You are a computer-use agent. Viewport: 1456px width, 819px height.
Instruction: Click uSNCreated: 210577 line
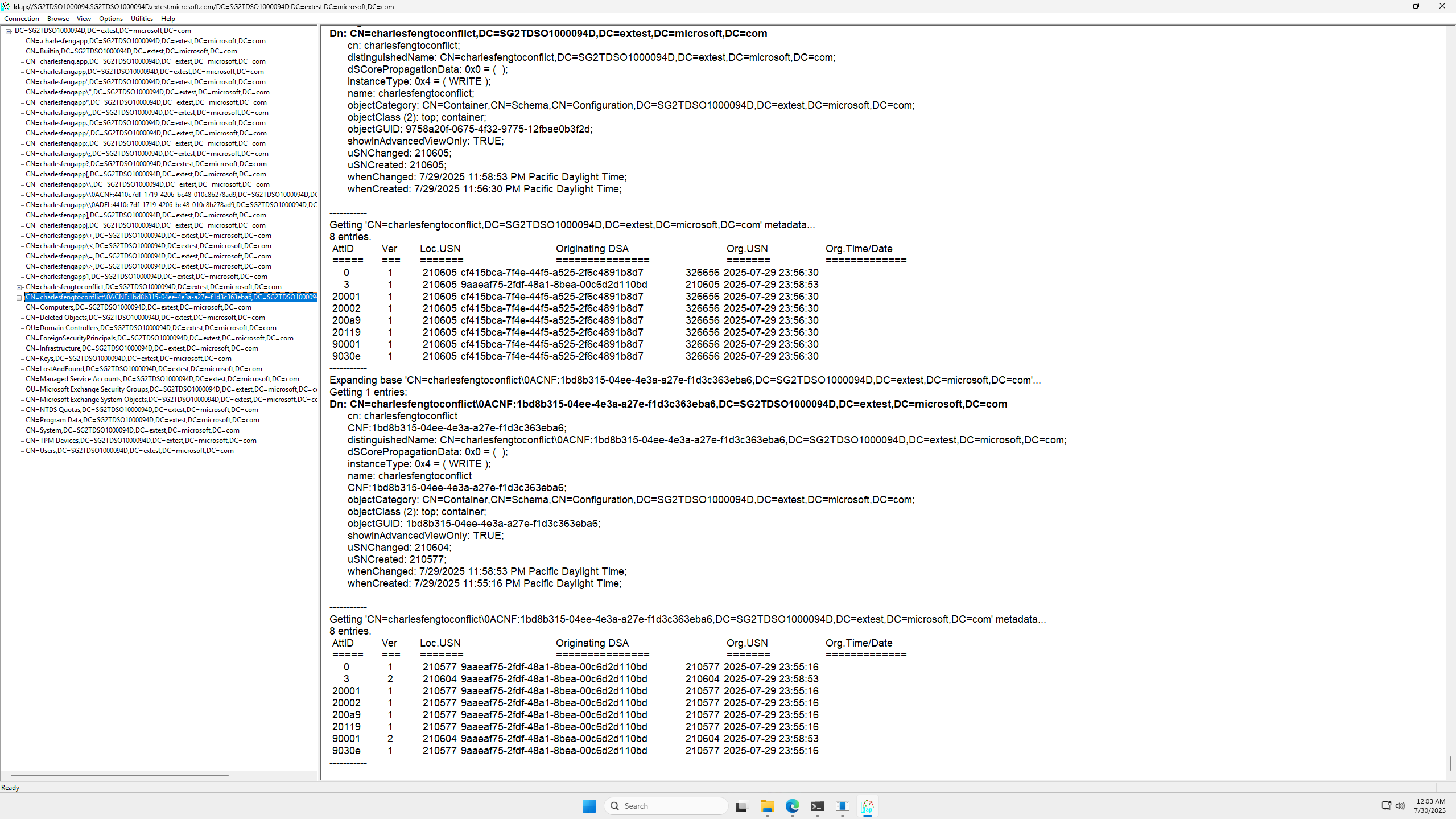(x=397, y=559)
